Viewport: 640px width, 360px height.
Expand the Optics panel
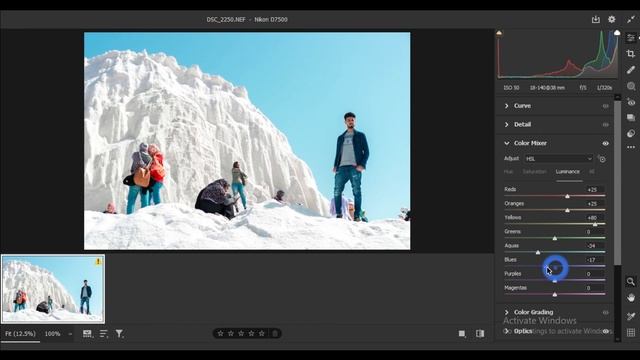507,331
